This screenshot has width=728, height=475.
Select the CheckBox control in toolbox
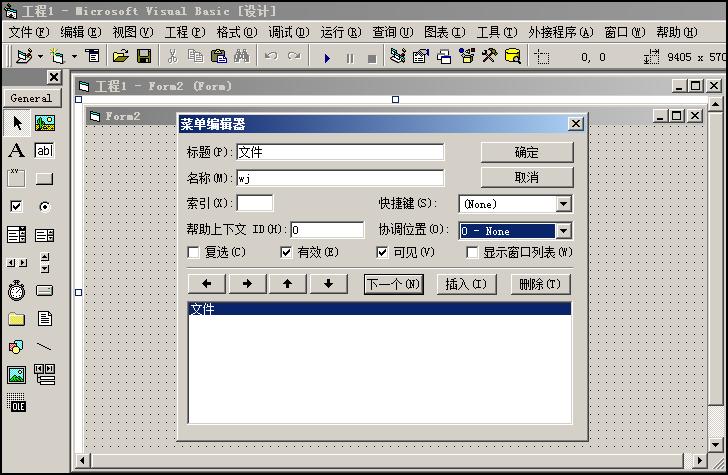click(16, 206)
